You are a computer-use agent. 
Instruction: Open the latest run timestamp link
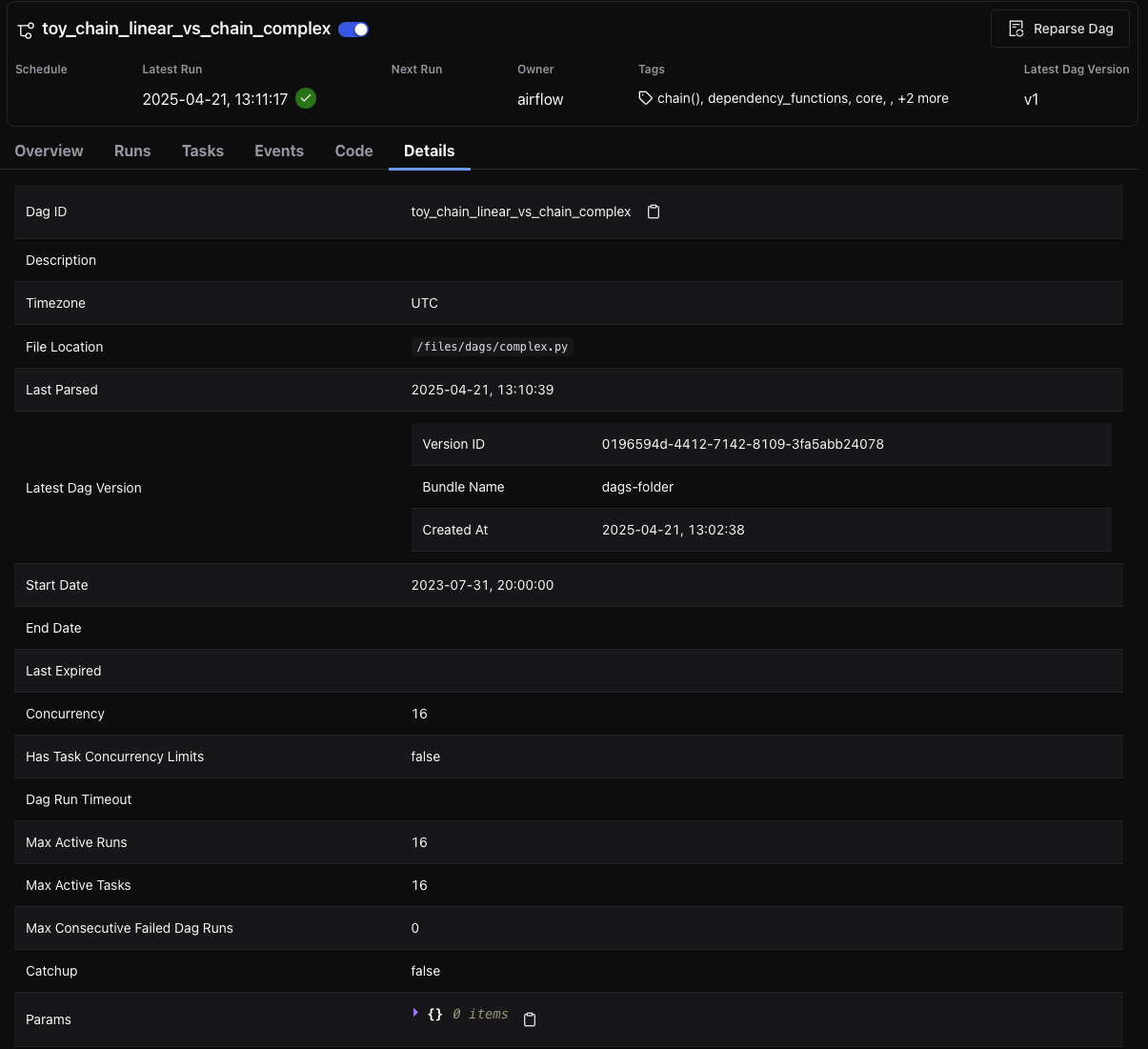(214, 99)
